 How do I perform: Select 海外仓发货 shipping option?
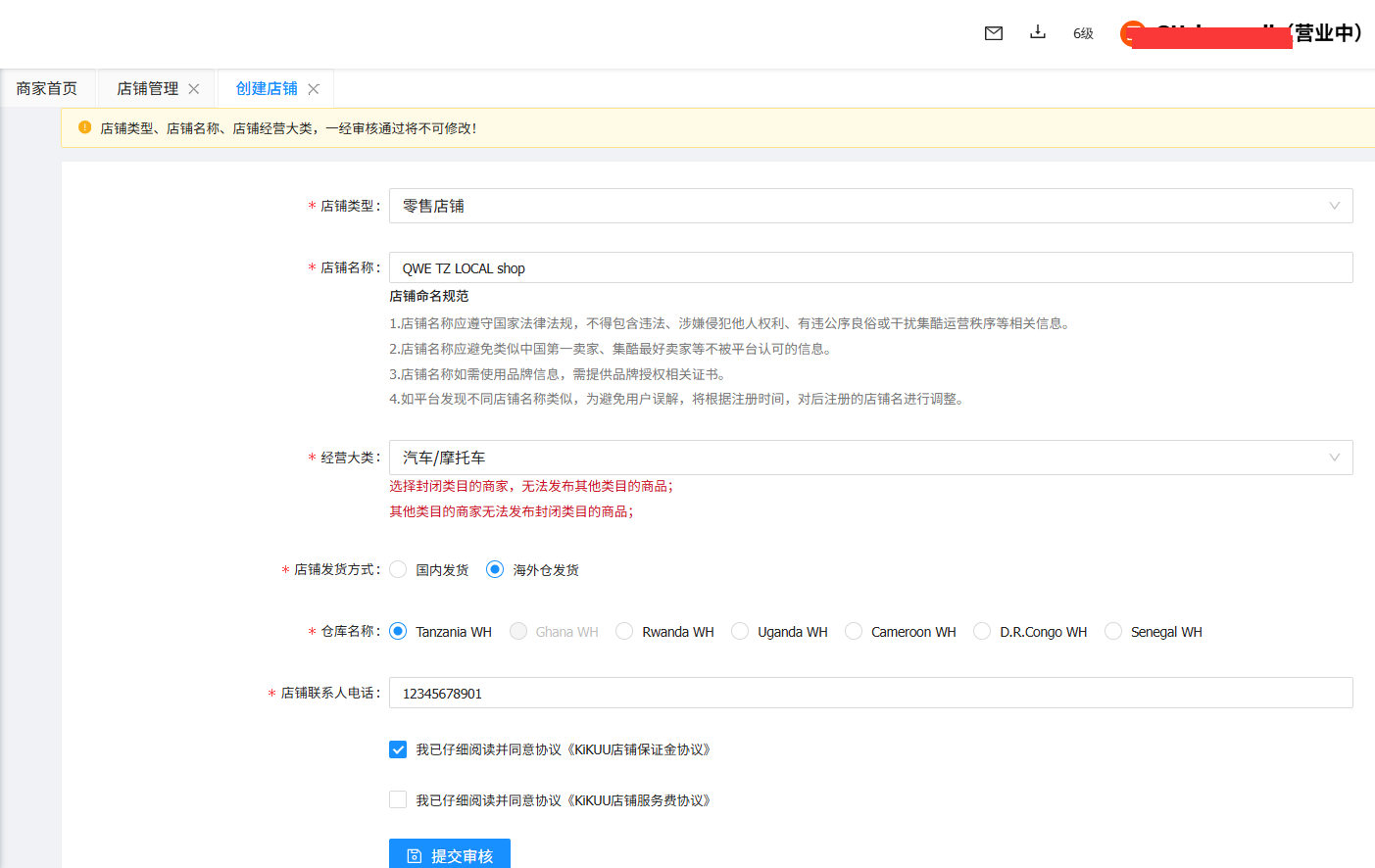point(495,569)
